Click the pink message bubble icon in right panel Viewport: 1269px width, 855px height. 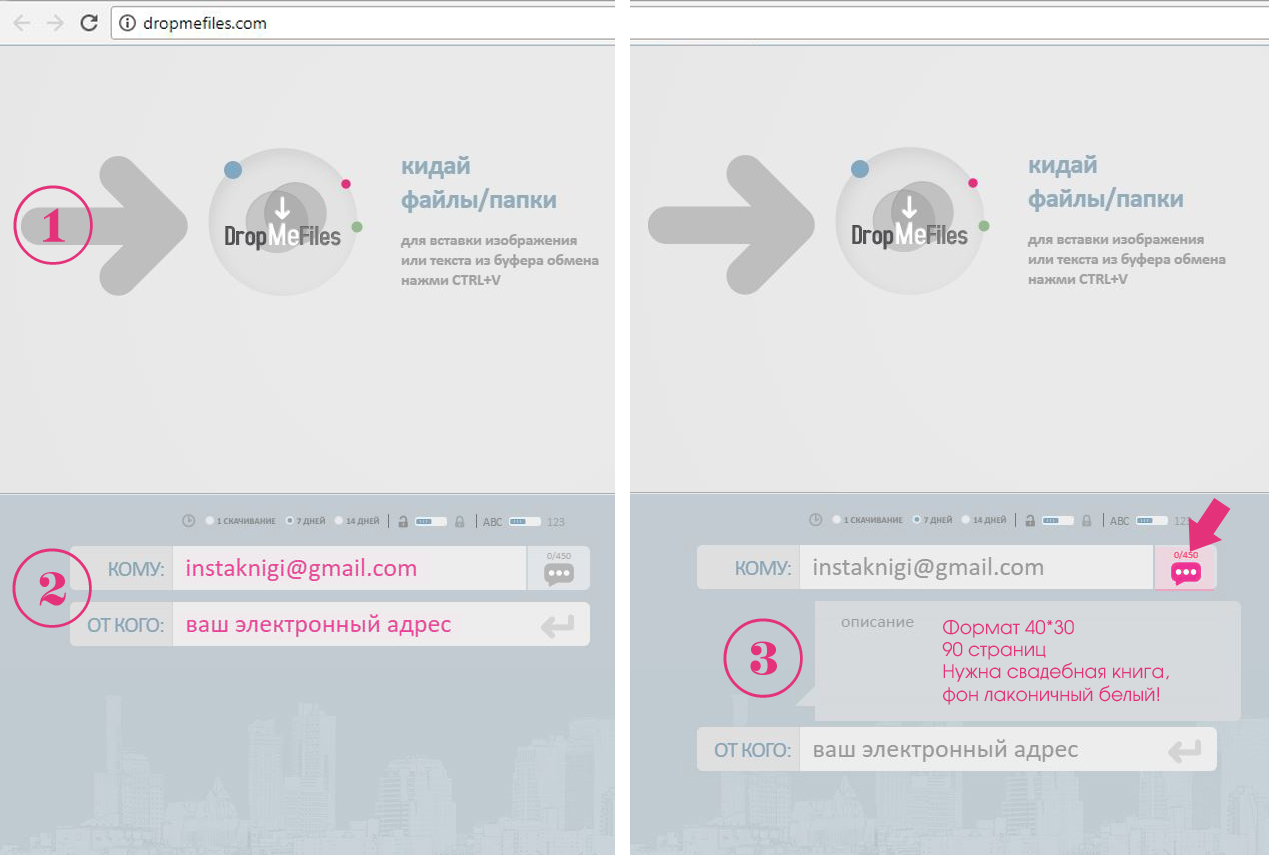[1186, 572]
